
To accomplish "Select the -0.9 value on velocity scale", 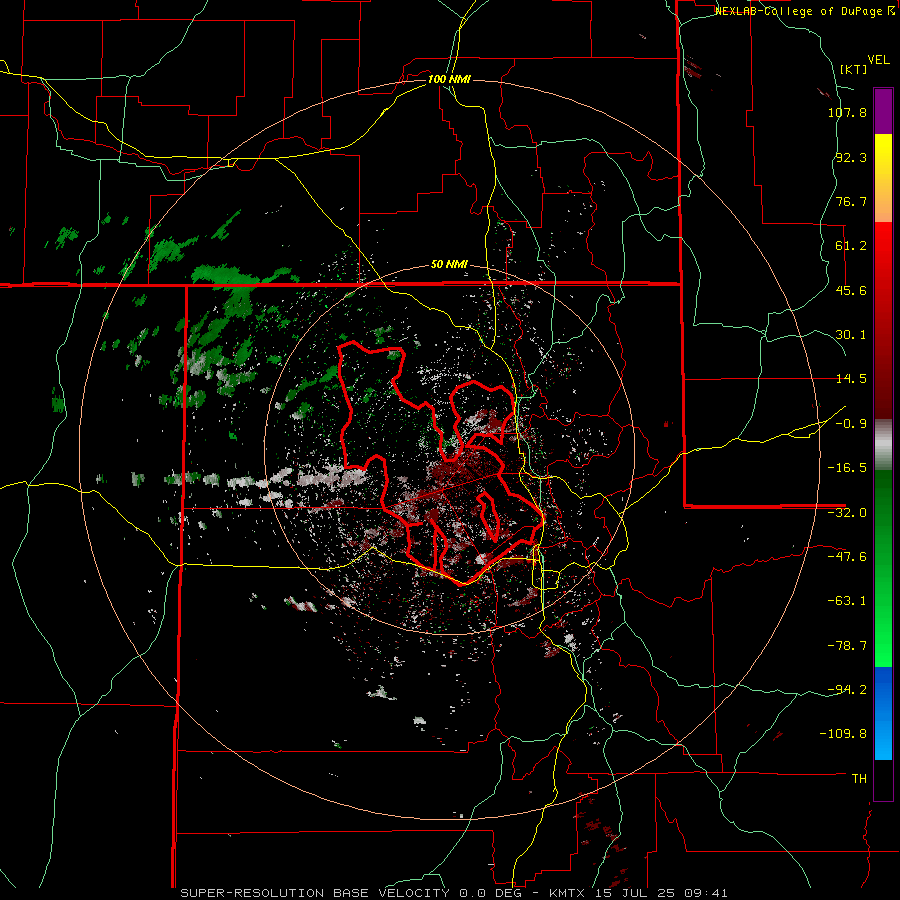I will 851,424.
